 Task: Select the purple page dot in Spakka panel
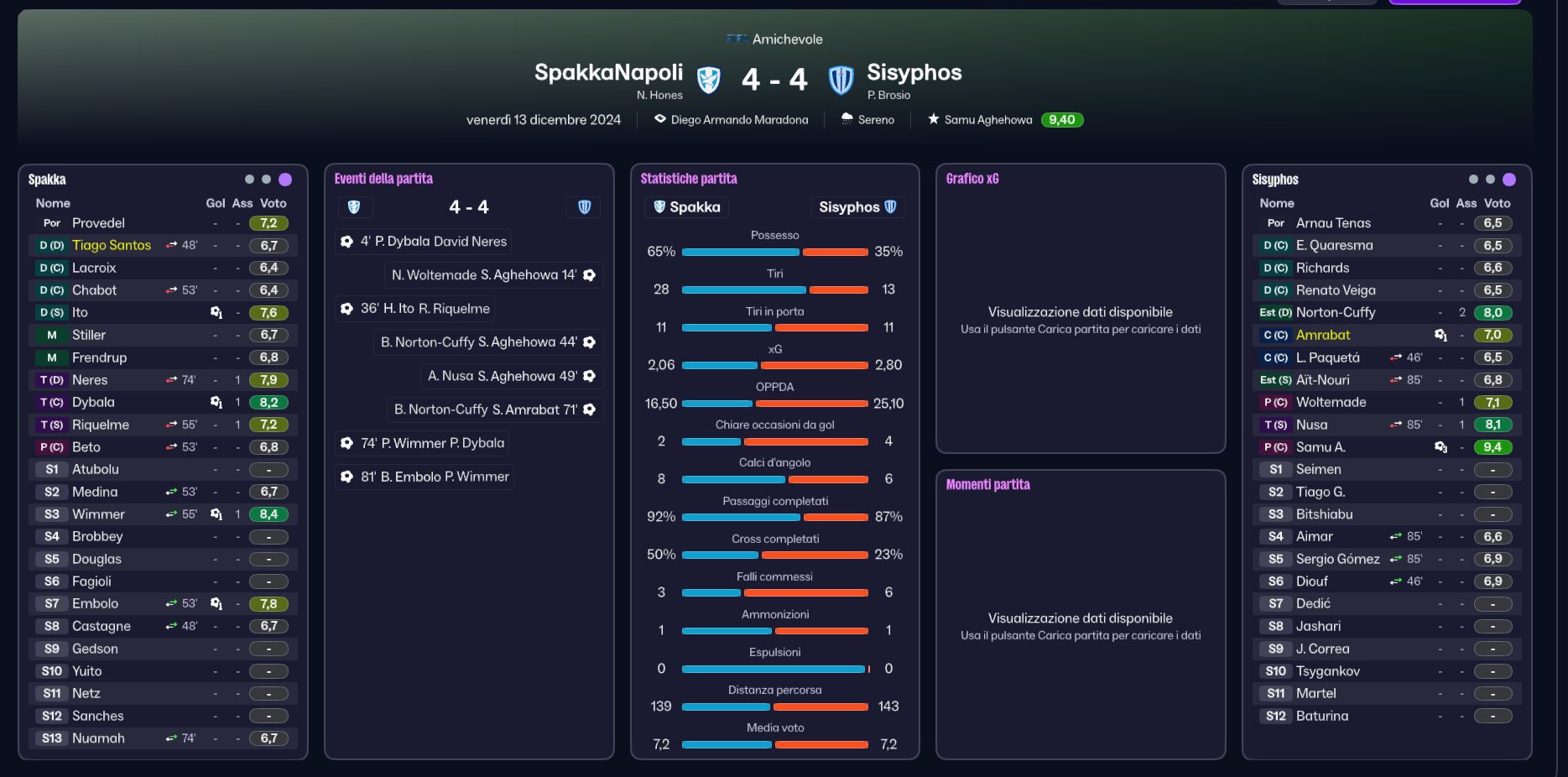coord(285,180)
